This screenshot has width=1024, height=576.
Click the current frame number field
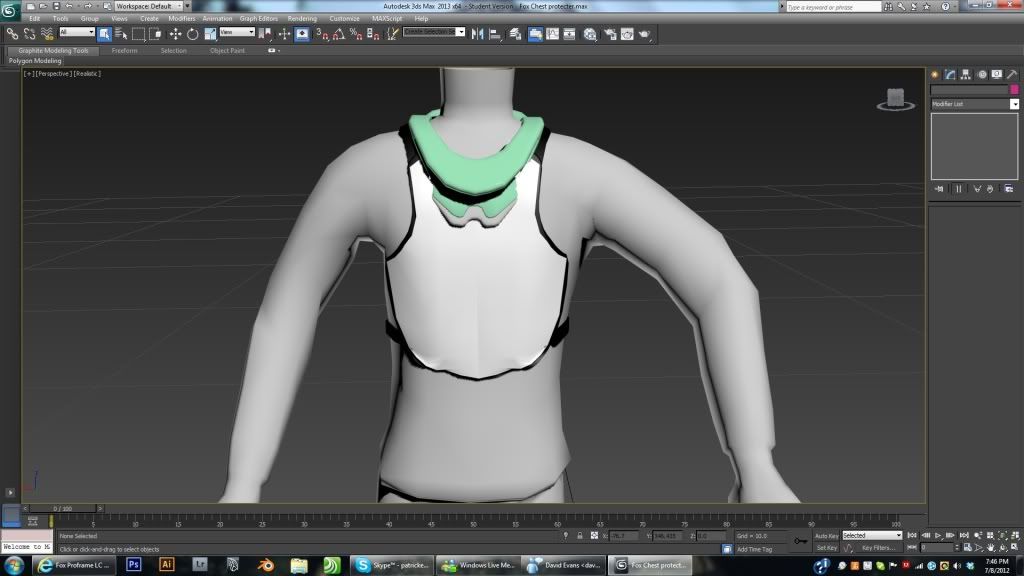point(937,547)
